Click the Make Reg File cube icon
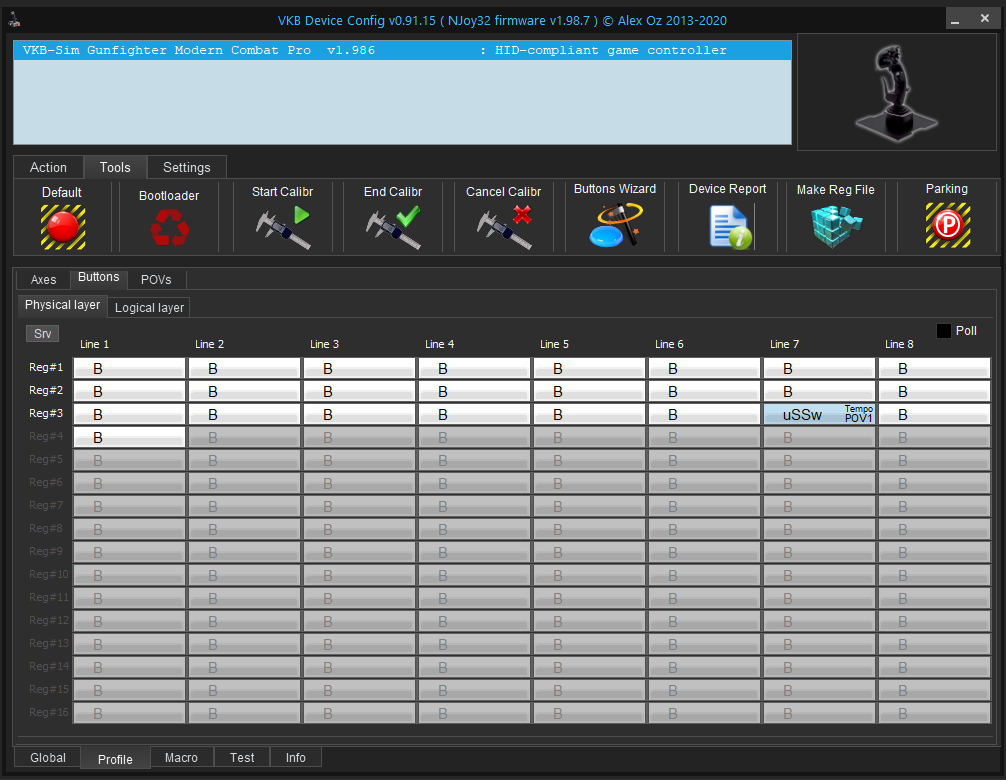Viewport: 1006px width, 780px height. click(x=836, y=226)
